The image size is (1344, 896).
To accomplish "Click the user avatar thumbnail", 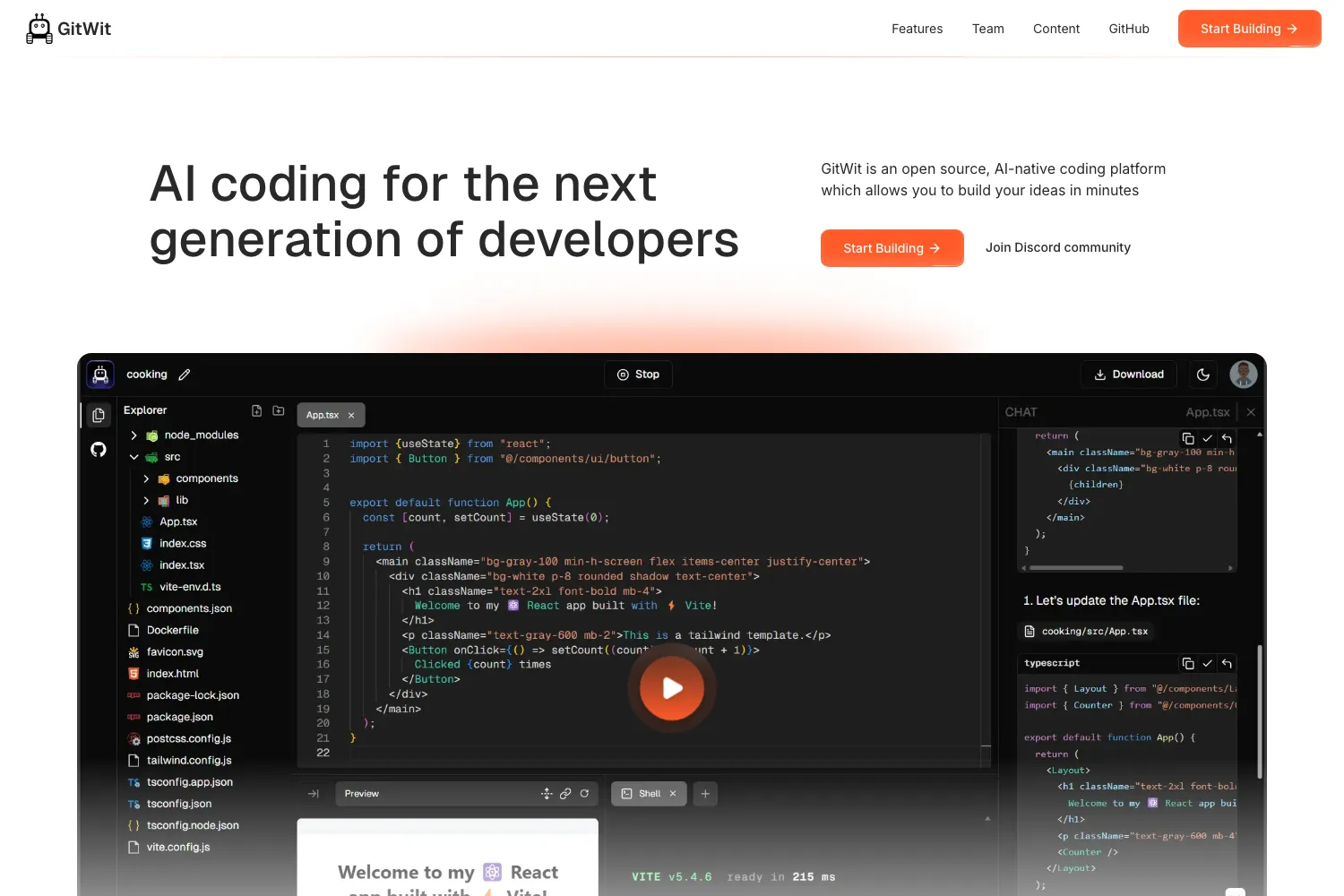I will tap(1244, 375).
